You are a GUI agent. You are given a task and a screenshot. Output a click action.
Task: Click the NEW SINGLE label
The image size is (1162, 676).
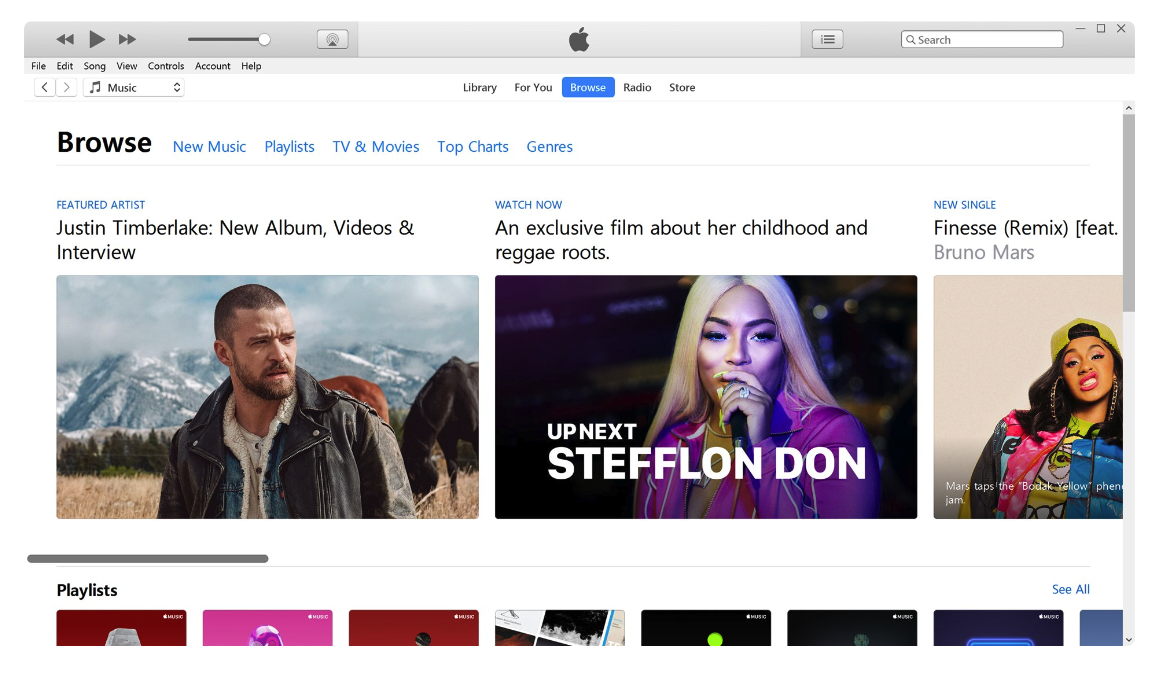tap(964, 205)
